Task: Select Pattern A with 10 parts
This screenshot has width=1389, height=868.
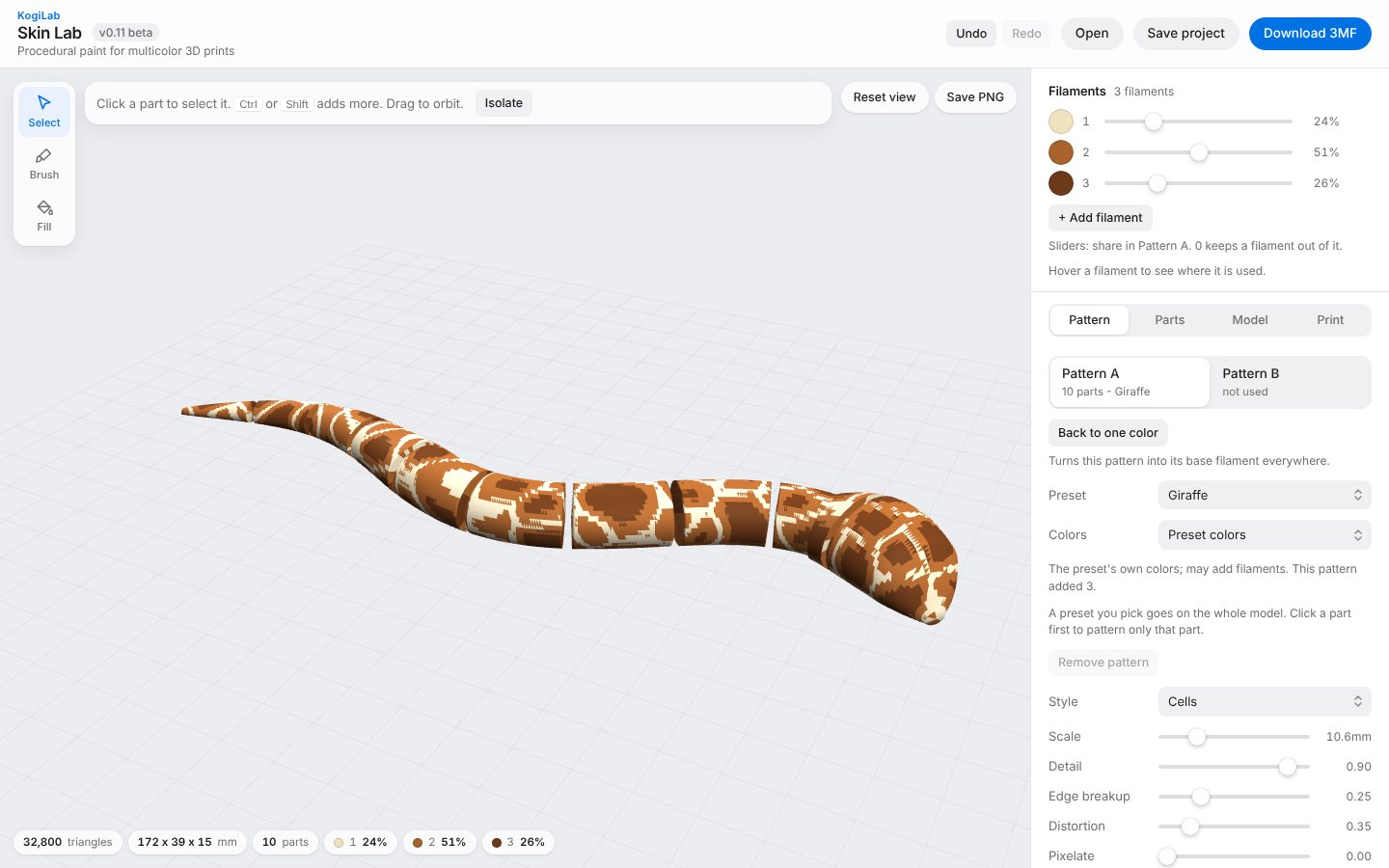Action: [x=1130, y=382]
